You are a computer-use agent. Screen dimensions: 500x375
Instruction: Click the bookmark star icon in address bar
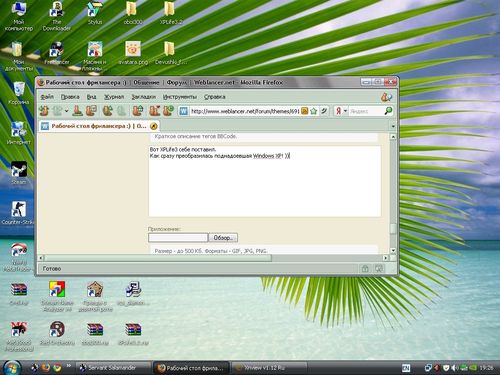tap(313, 111)
